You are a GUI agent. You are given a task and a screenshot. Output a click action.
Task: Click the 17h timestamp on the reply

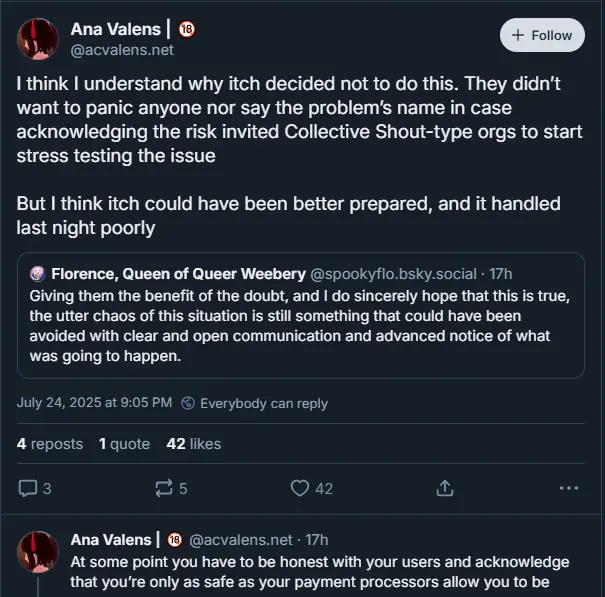tap(317, 540)
